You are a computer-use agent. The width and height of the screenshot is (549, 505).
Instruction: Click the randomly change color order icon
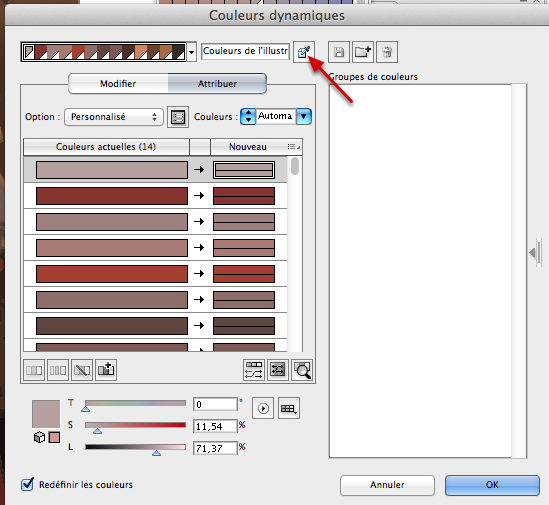[254, 370]
